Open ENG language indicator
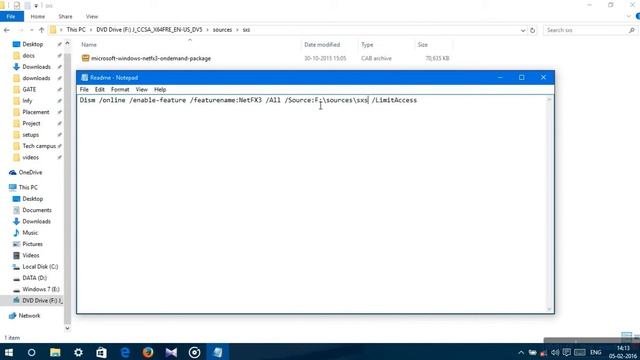This screenshot has width=640, height=360. coord(596,352)
